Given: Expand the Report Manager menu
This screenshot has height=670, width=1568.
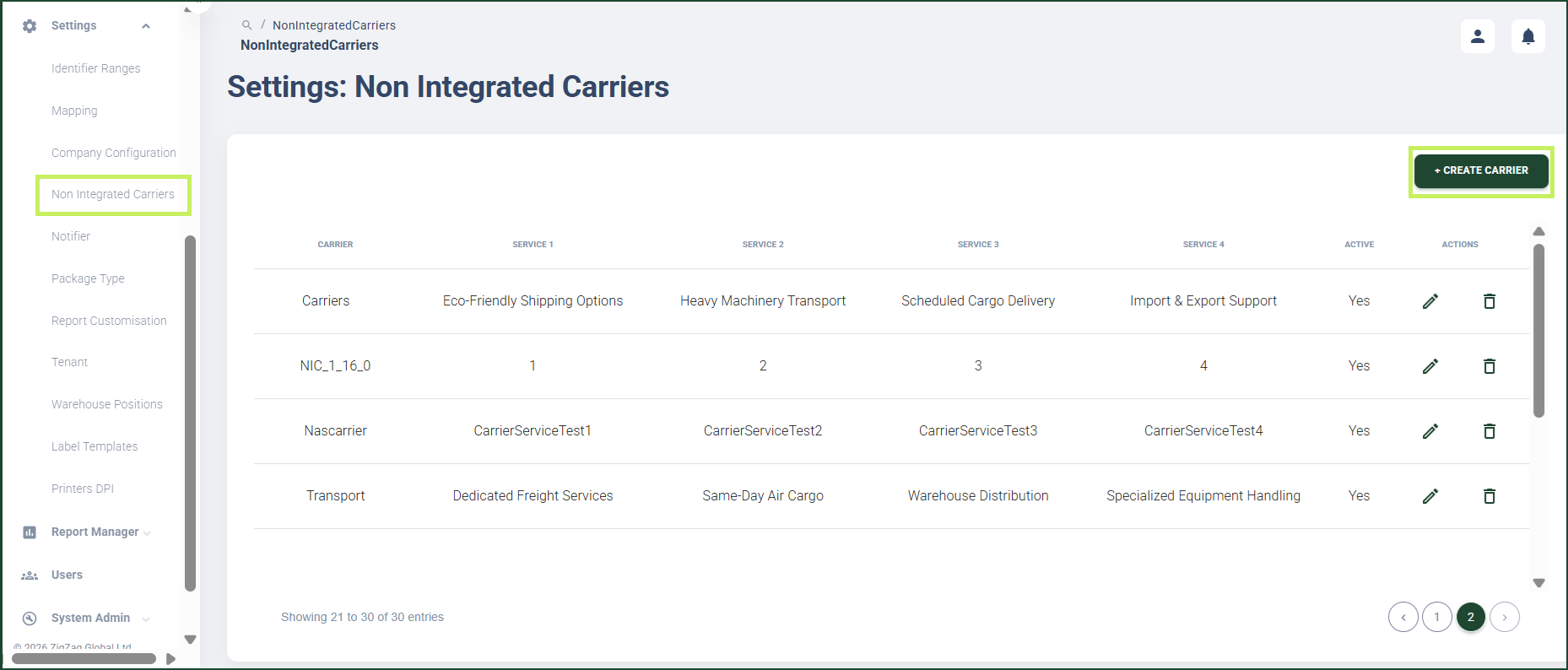Looking at the screenshot, I should (x=95, y=532).
